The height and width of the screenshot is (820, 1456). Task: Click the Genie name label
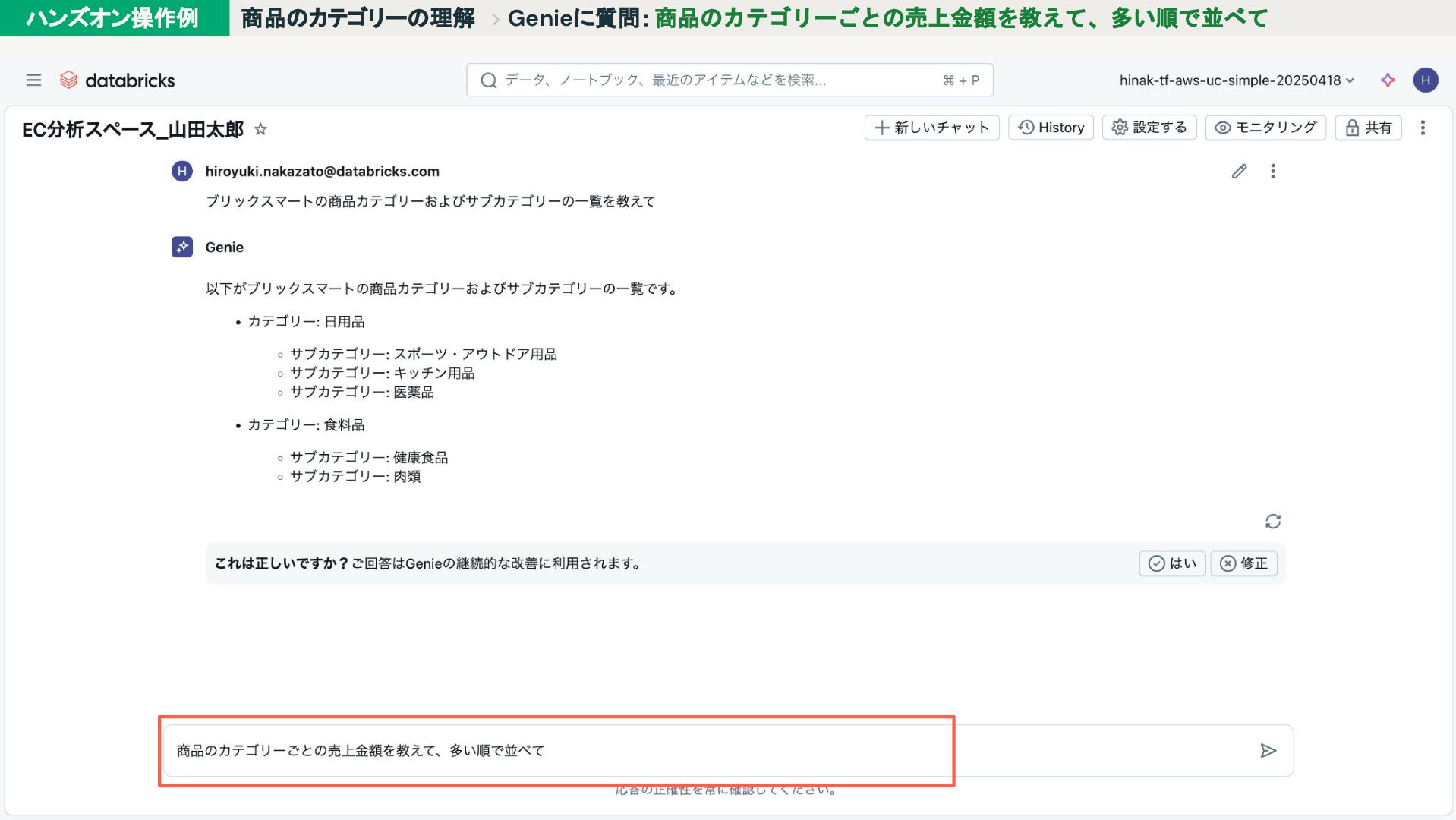[x=225, y=248]
